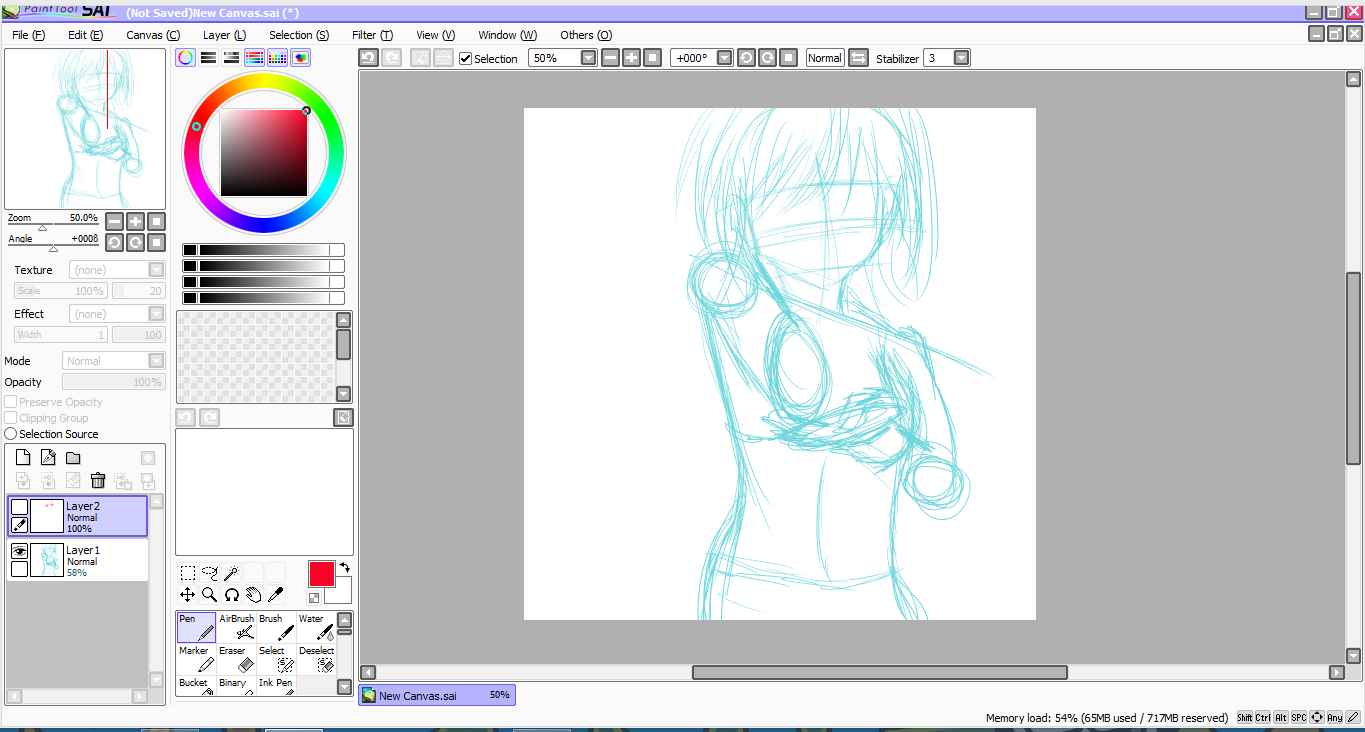Pick the rectangular selection tool
This screenshot has height=732, width=1365.
pyautogui.click(x=188, y=573)
